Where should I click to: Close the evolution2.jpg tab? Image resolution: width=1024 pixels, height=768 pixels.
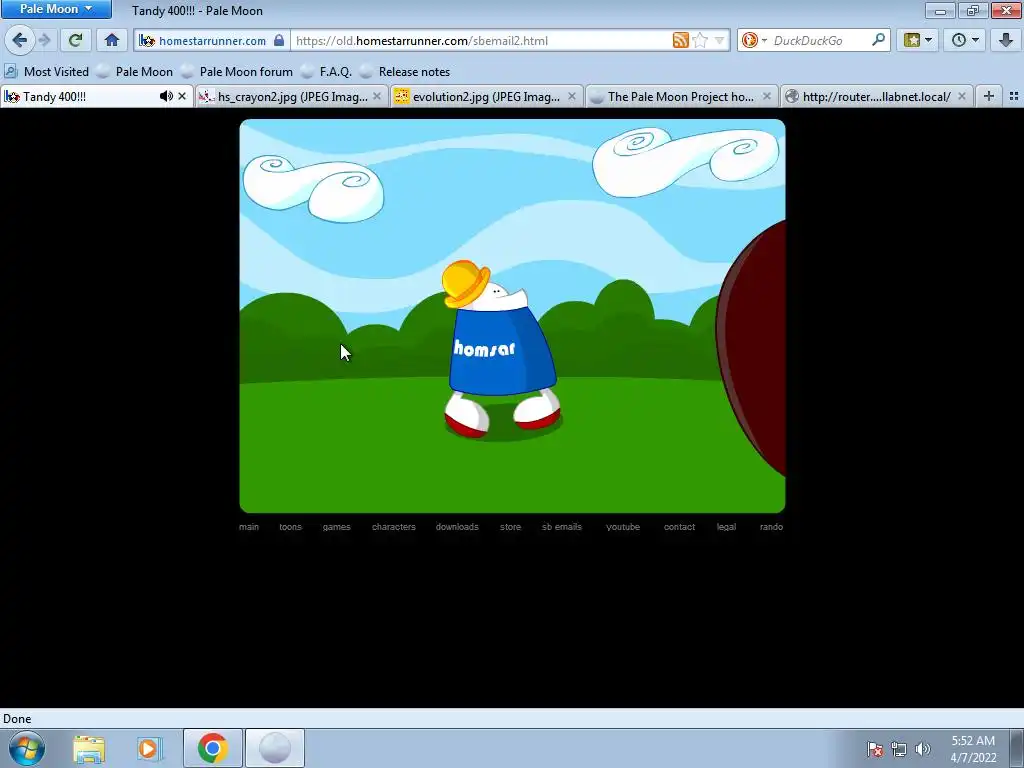click(x=572, y=97)
